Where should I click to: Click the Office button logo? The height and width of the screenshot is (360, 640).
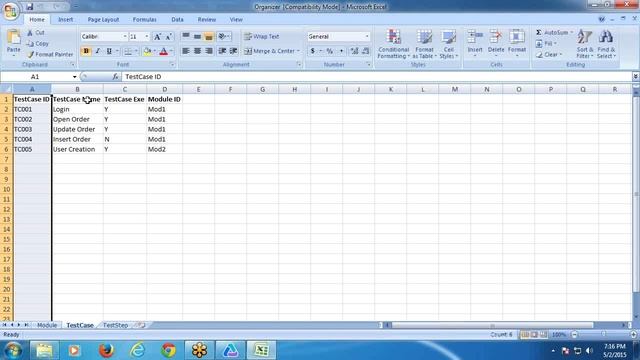[11, 11]
